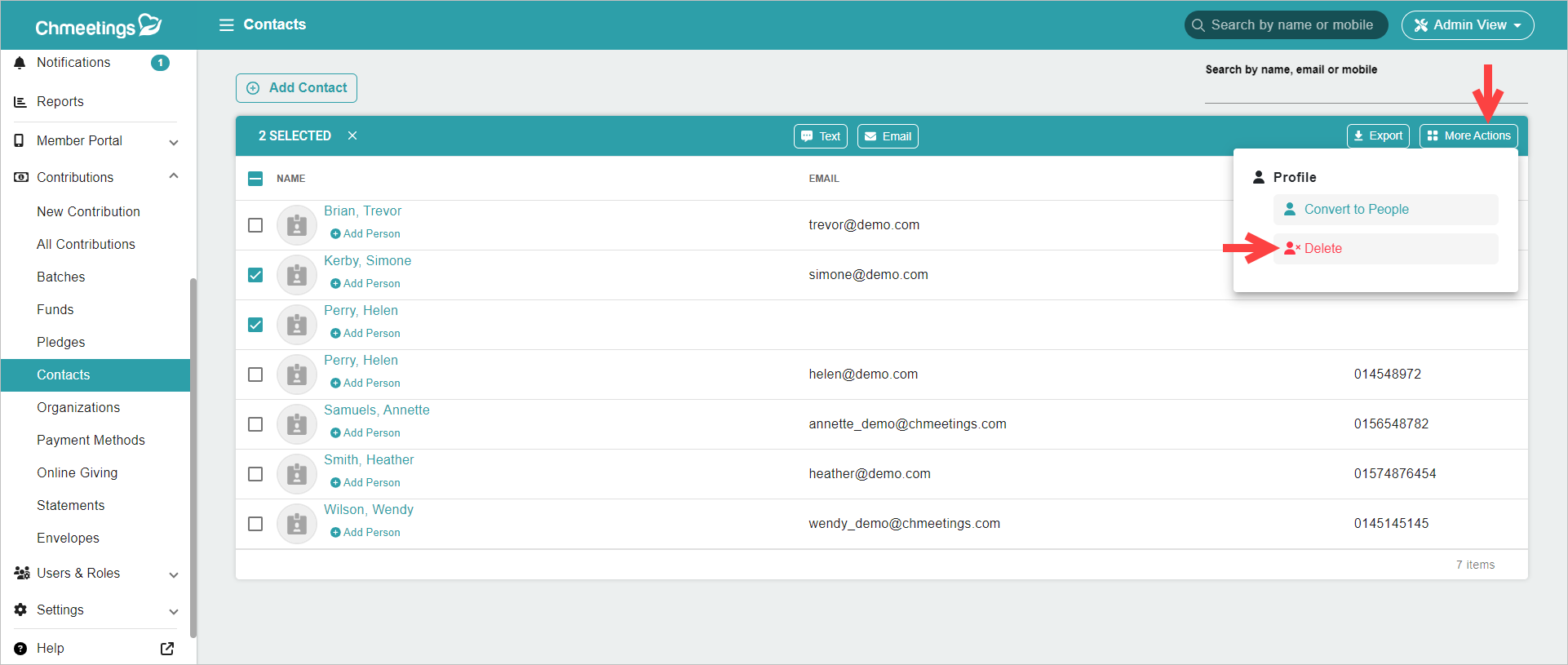Click Trevor Brian's contact avatar icon
The height and width of the screenshot is (665, 1568).
click(297, 225)
